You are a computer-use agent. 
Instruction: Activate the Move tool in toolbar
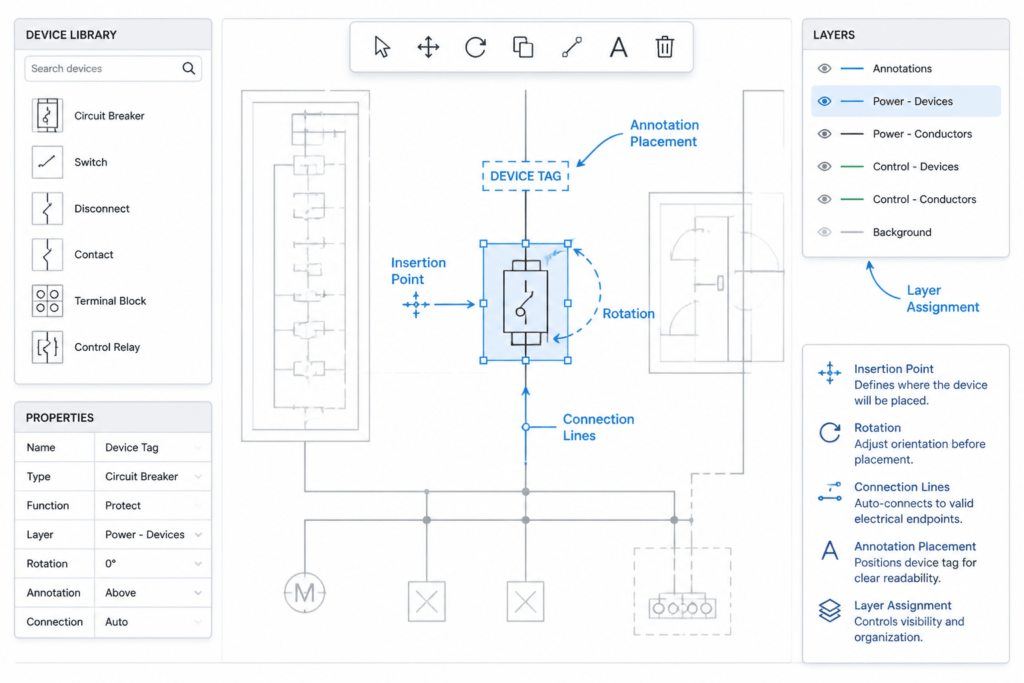click(x=428, y=47)
